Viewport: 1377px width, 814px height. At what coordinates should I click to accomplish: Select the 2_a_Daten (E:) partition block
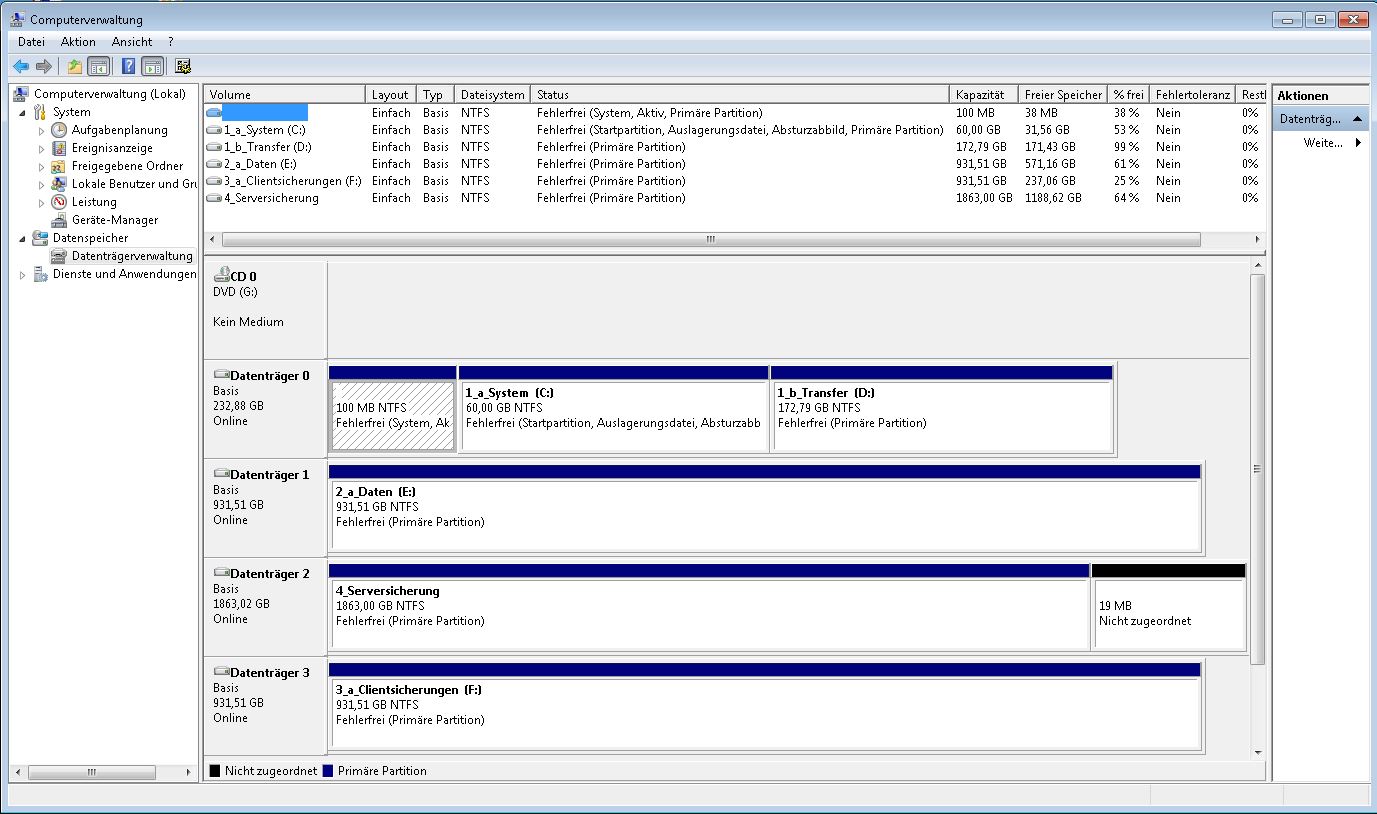(765, 508)
